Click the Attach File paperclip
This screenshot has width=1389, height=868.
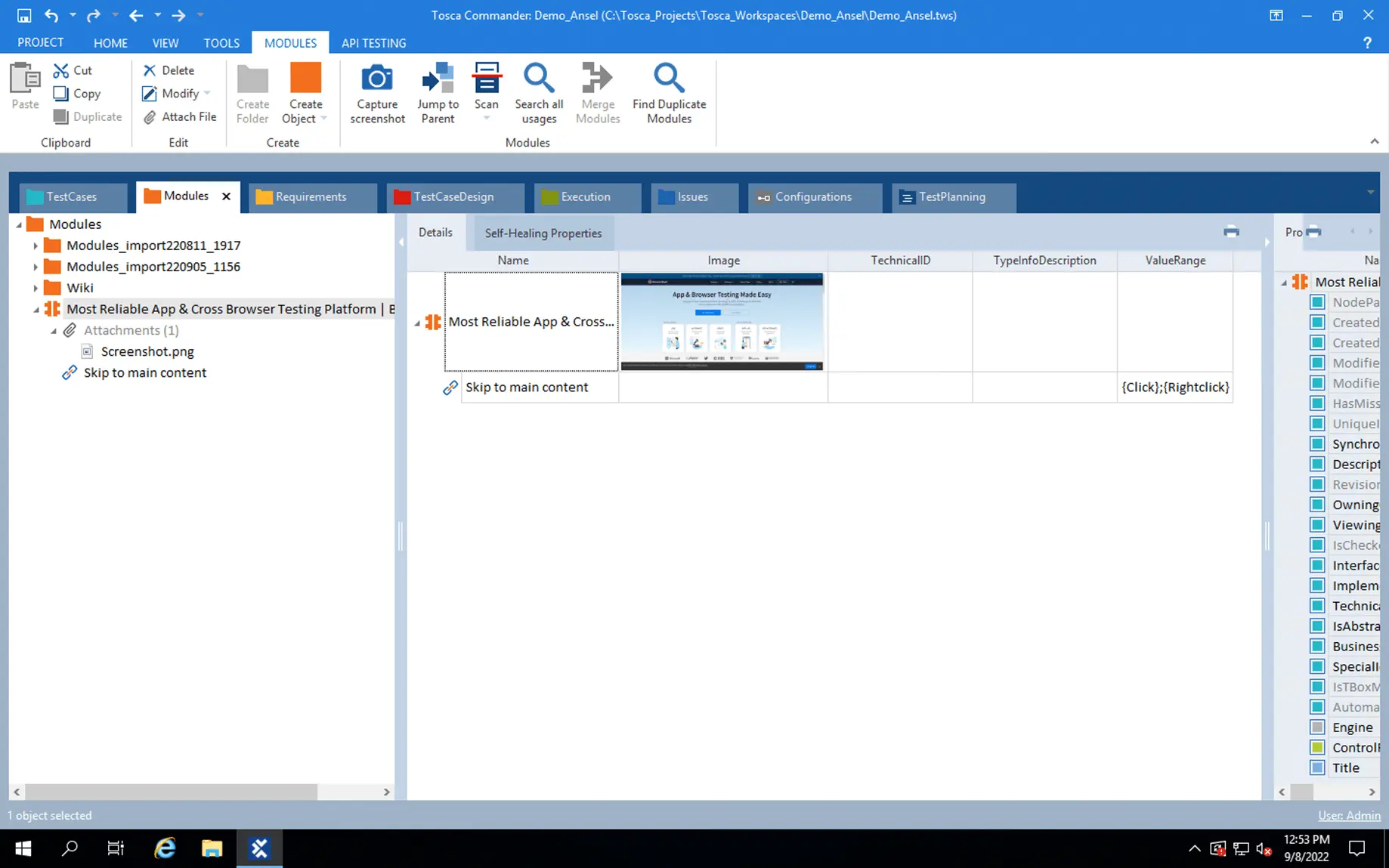150,117
